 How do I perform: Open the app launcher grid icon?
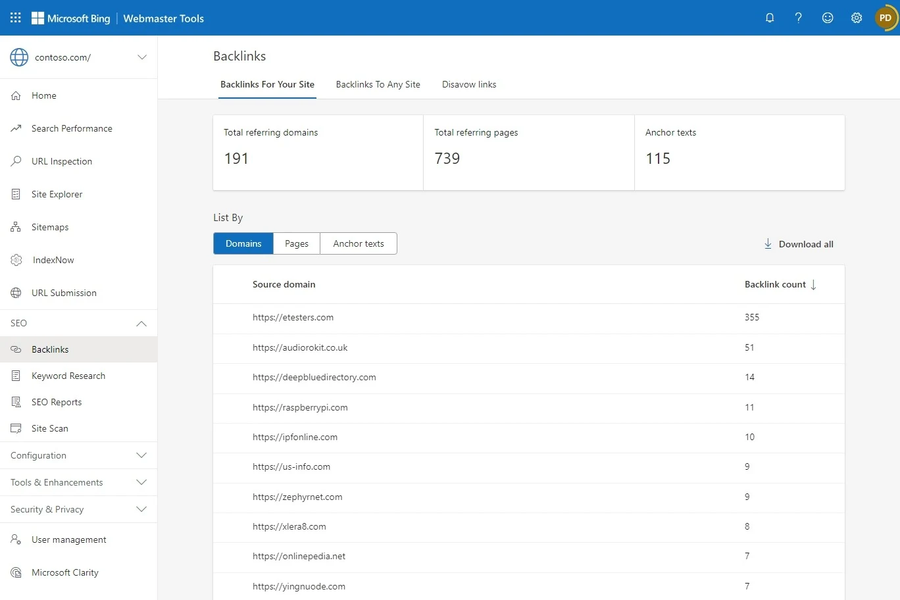(x=15, y=18)
